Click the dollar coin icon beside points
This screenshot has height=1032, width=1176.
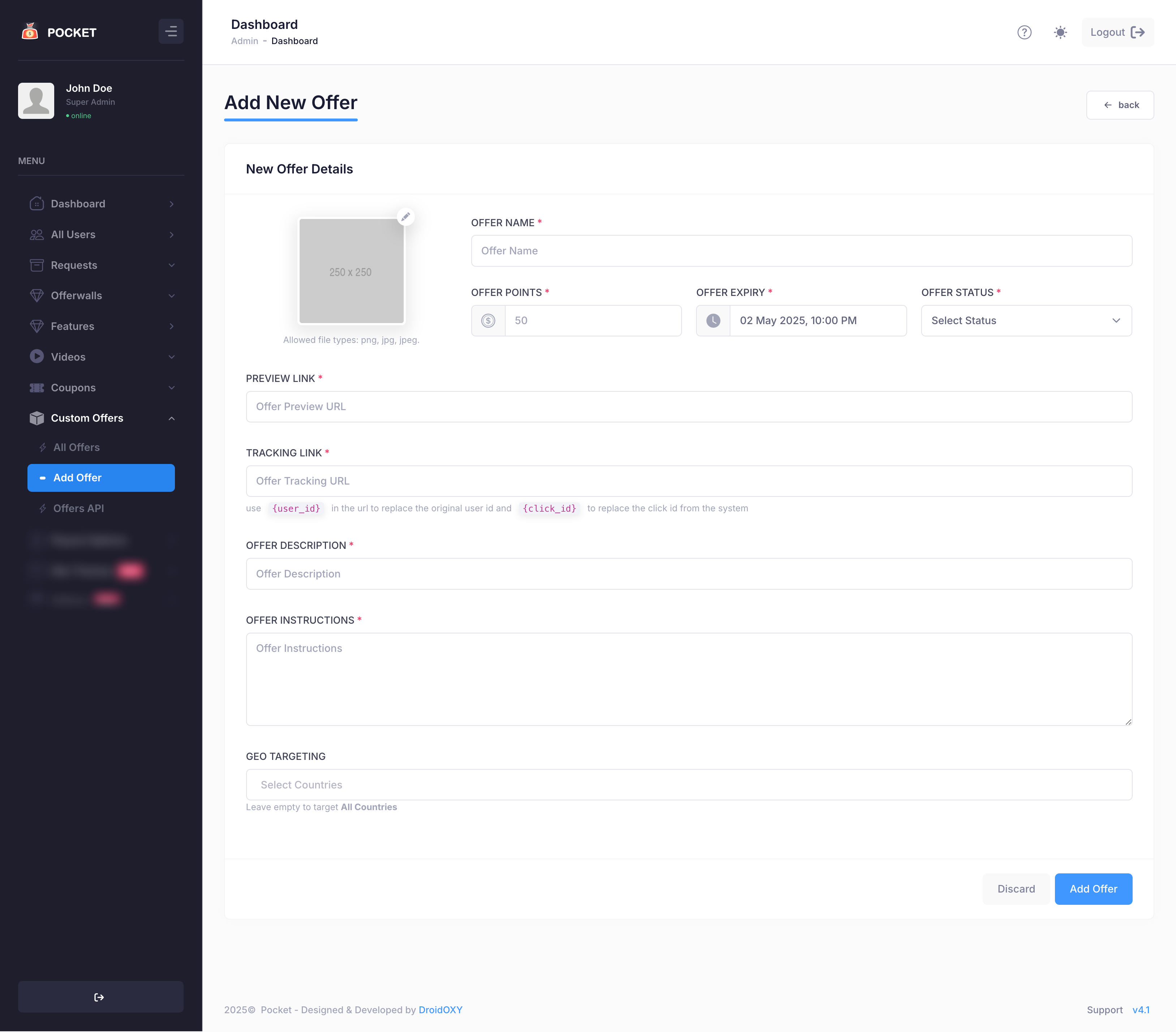(488, 321)
